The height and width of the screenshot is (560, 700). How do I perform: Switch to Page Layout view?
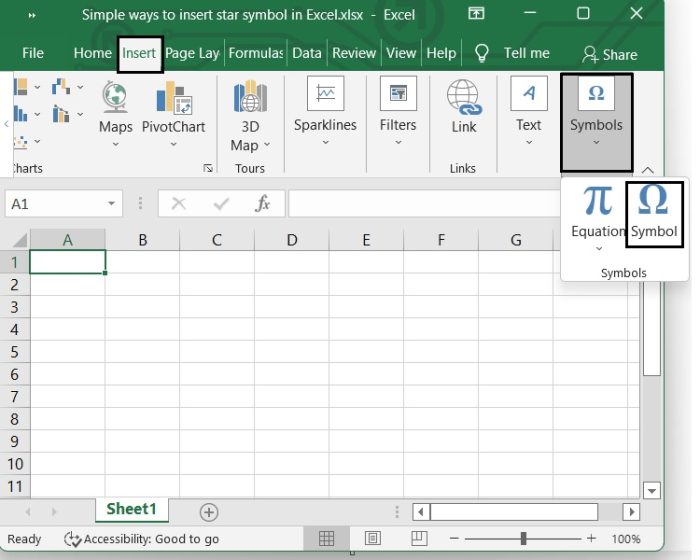point(372,539)
